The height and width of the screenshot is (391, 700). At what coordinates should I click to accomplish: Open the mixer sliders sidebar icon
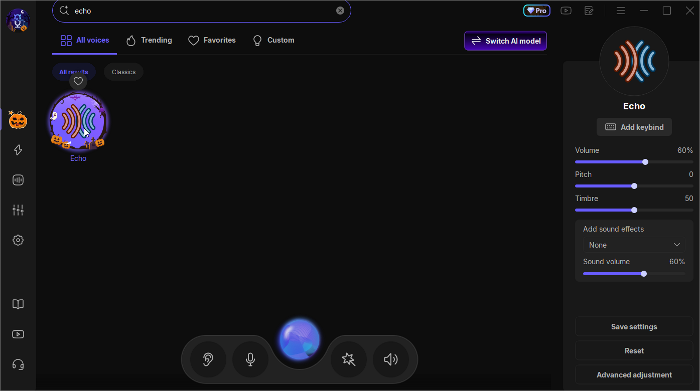tap(18, 210)
